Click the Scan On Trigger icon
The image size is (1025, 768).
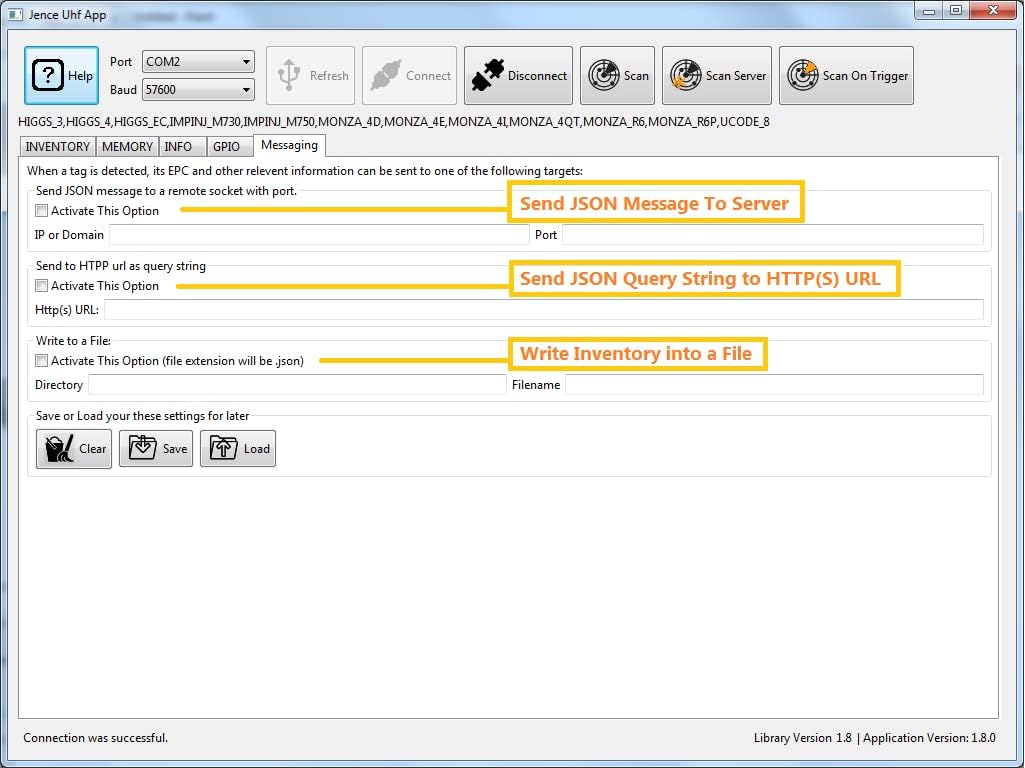tap(802, 76)
